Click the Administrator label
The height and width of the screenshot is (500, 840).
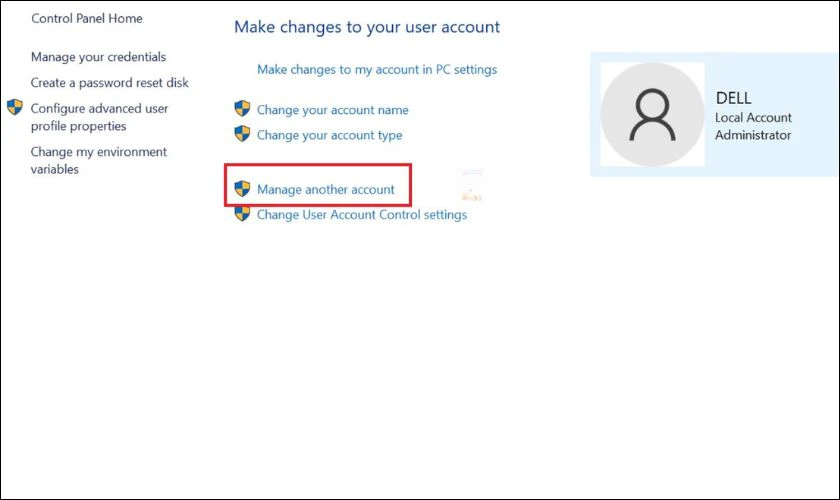coord(753,135)
